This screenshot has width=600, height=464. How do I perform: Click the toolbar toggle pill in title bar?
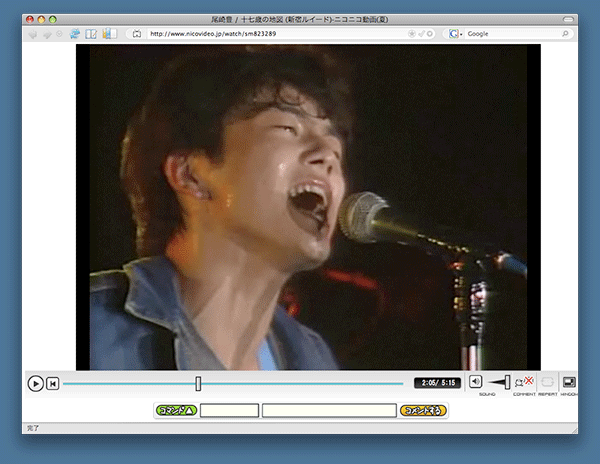point(568,19)
